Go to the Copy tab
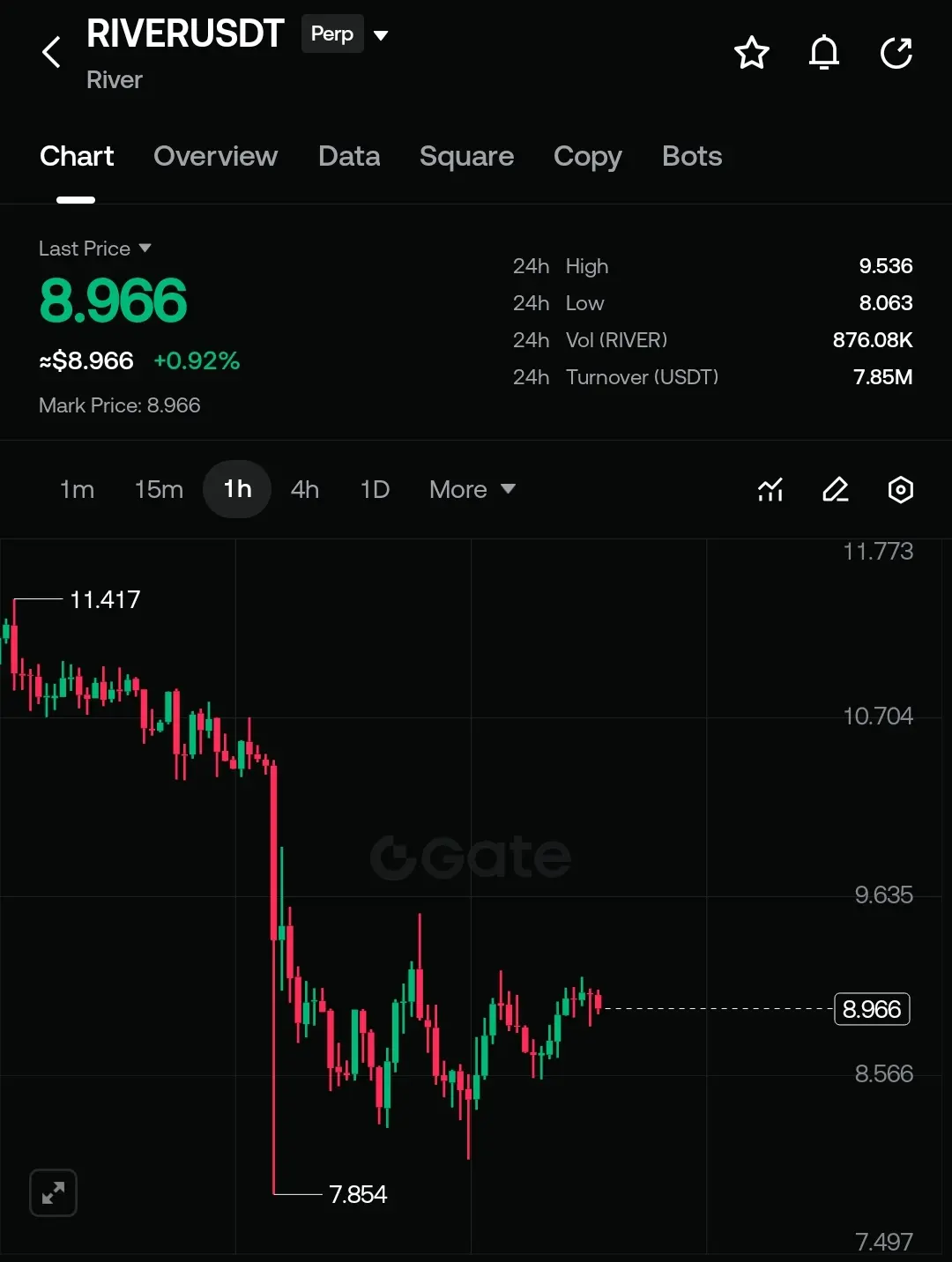 587,157
